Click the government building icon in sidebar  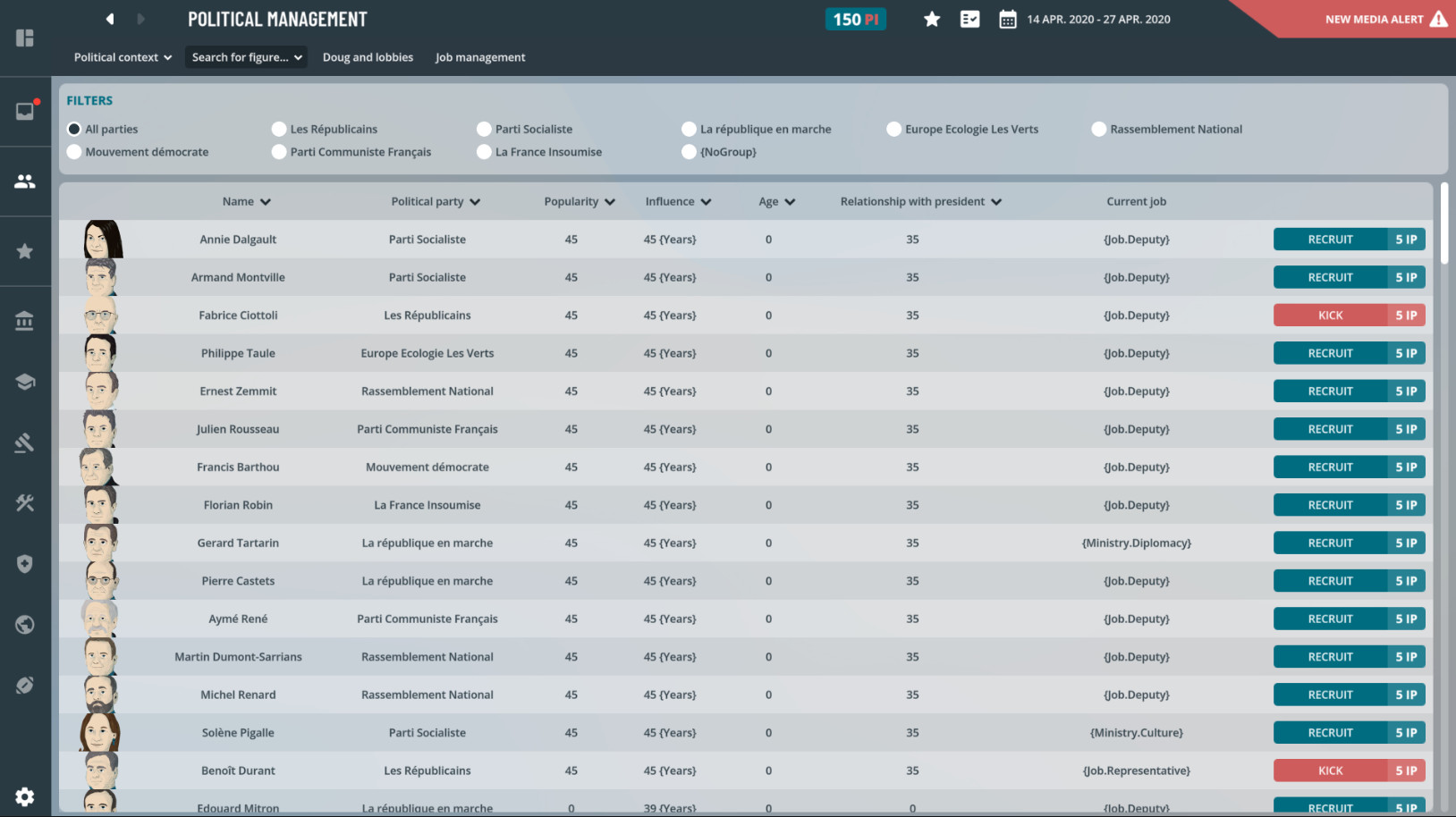click(x=25, y=321)
